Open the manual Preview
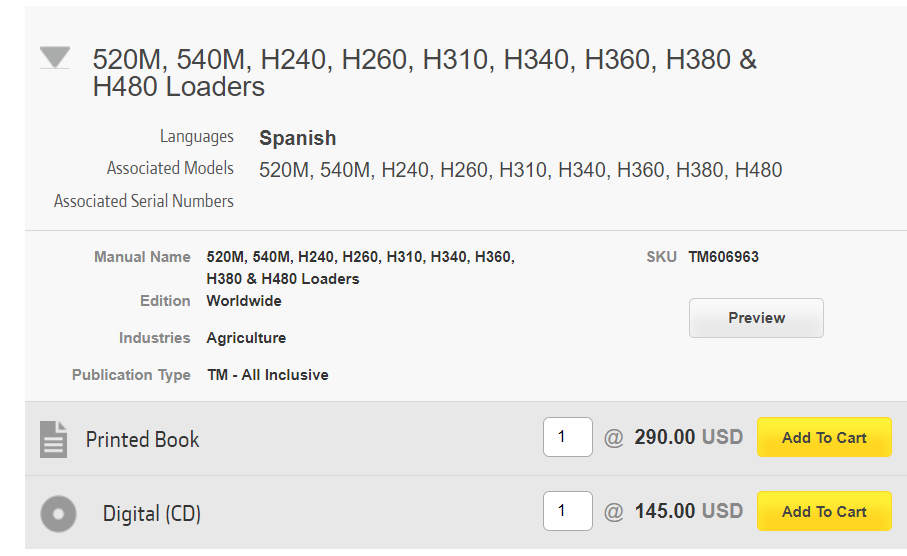 point(756,318)
